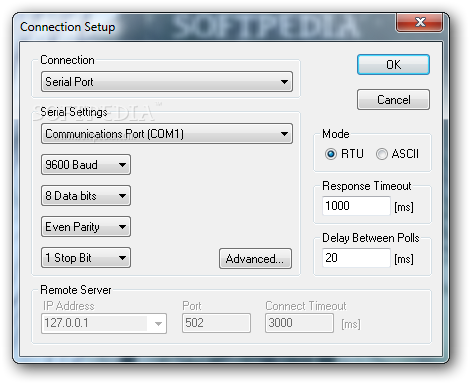470x384 pixels.
Task: Select the RTU mode radio button
Action: tap(330, 154)
